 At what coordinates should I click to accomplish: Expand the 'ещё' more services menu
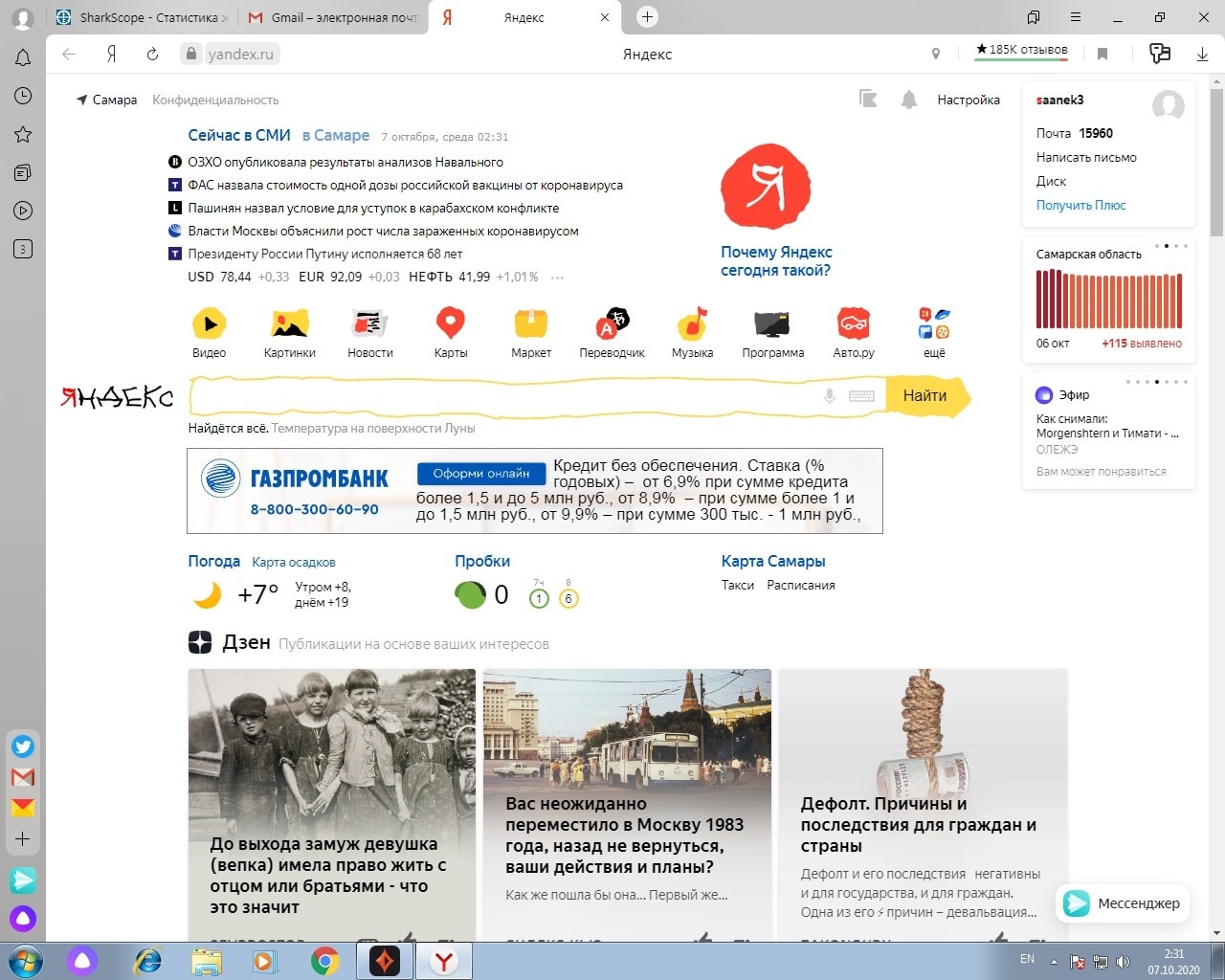point(934,332)
